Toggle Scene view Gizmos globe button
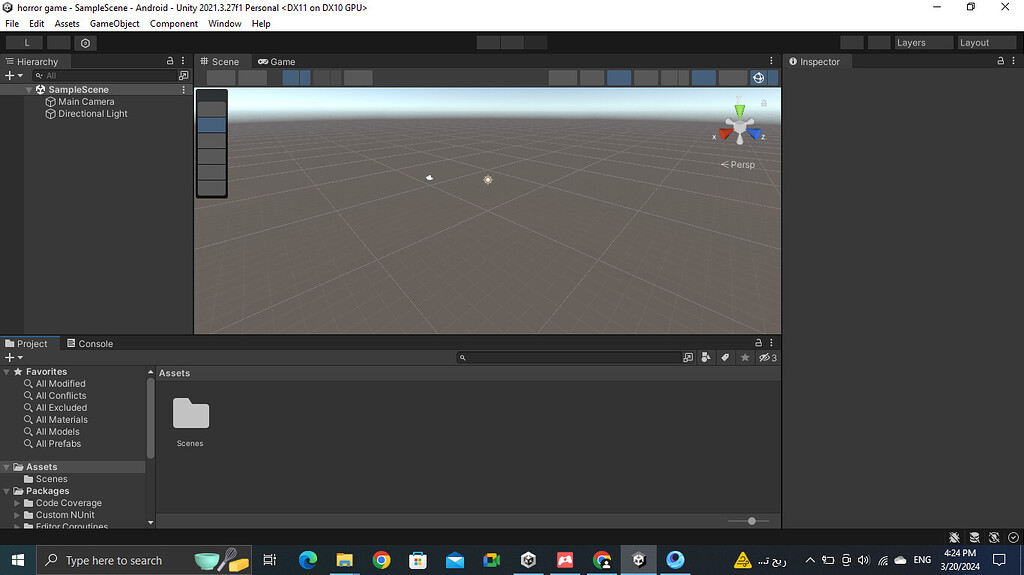Image resolution: width=1024 pixels, height=575 pixels. [758, 78]
